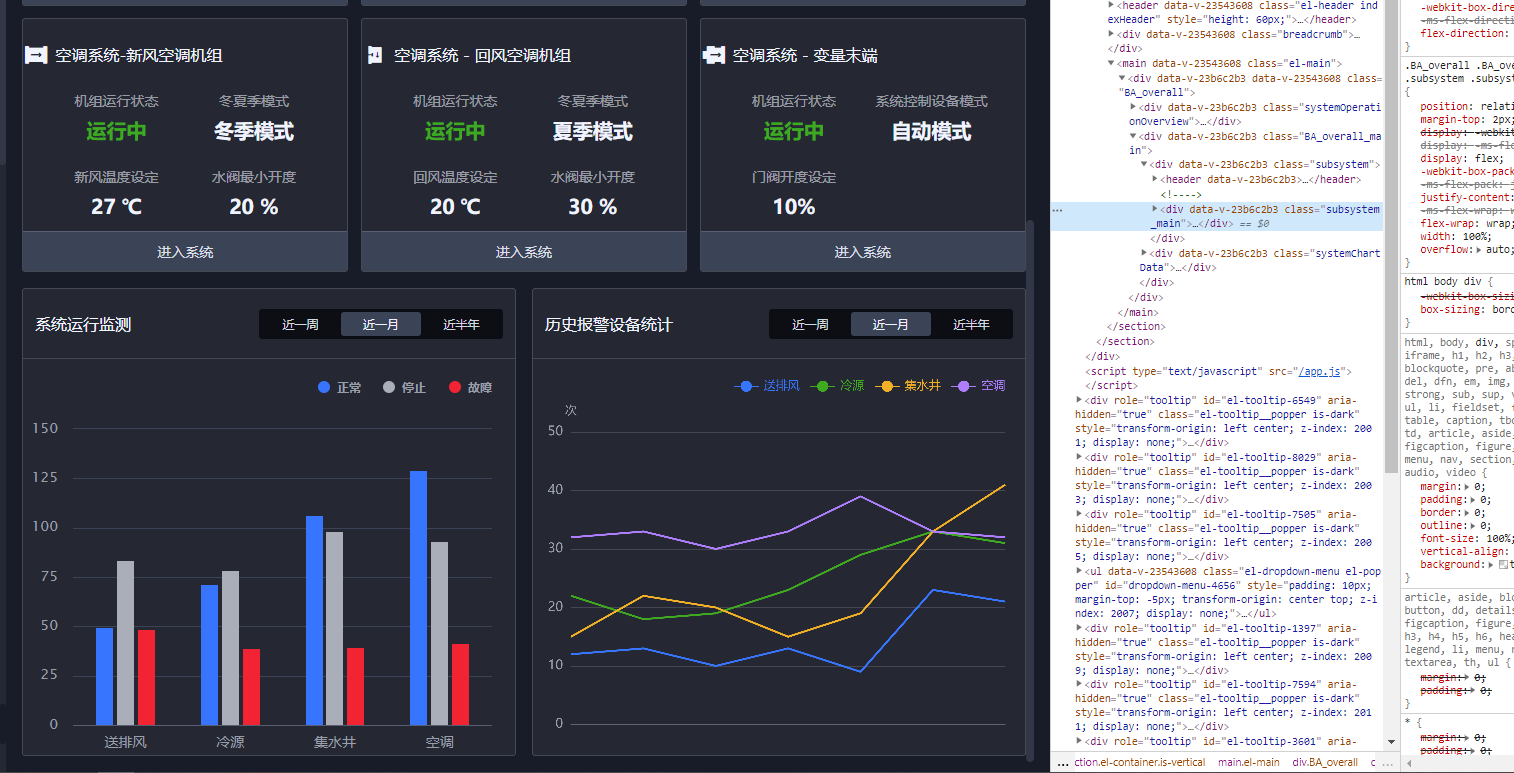Click the 系统运行监测 panel title

pyautogui.click(x=83, y=324)
